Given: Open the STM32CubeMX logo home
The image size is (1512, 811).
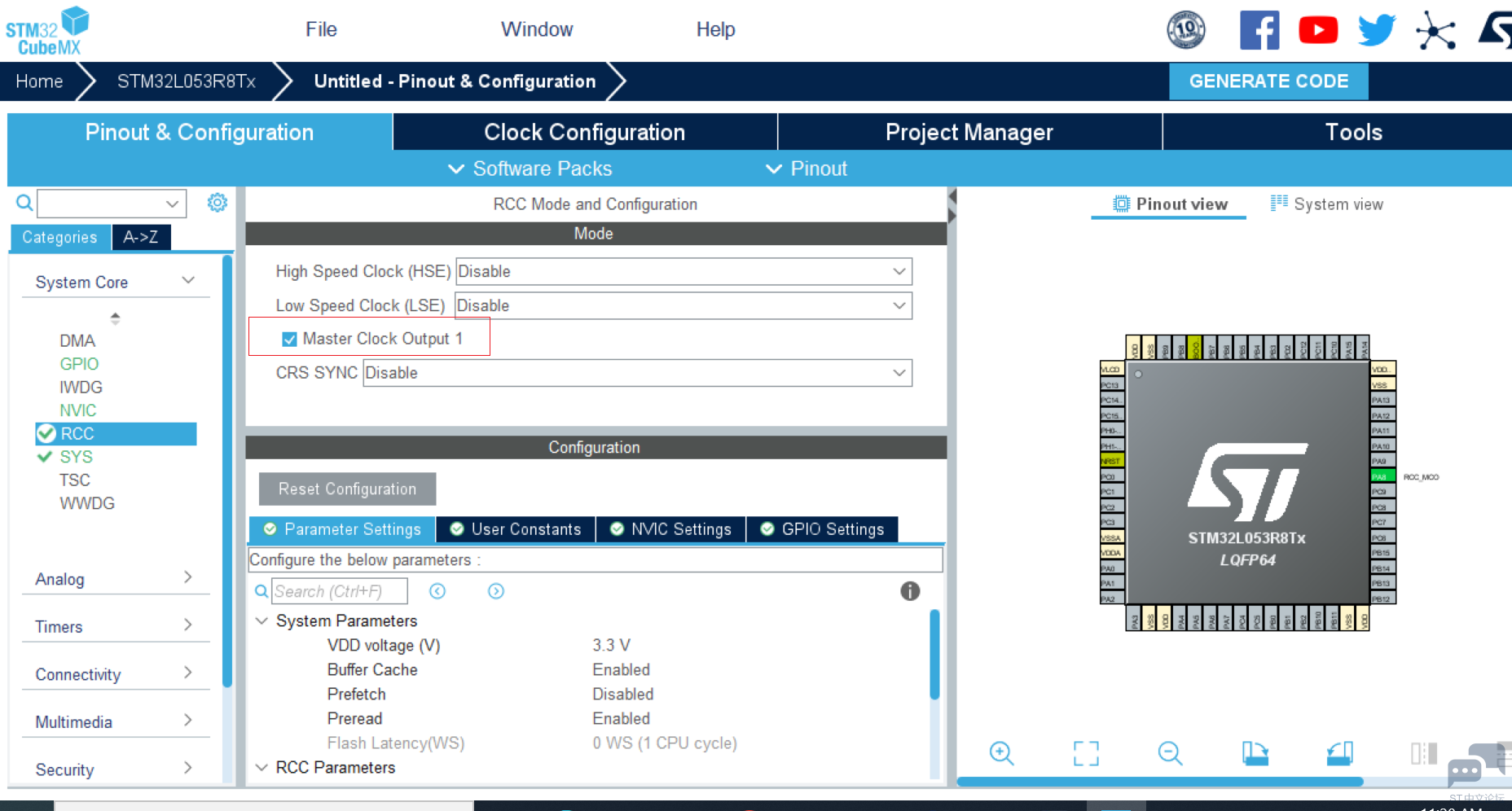Looking at the screenshot, I should coord(47,31).
